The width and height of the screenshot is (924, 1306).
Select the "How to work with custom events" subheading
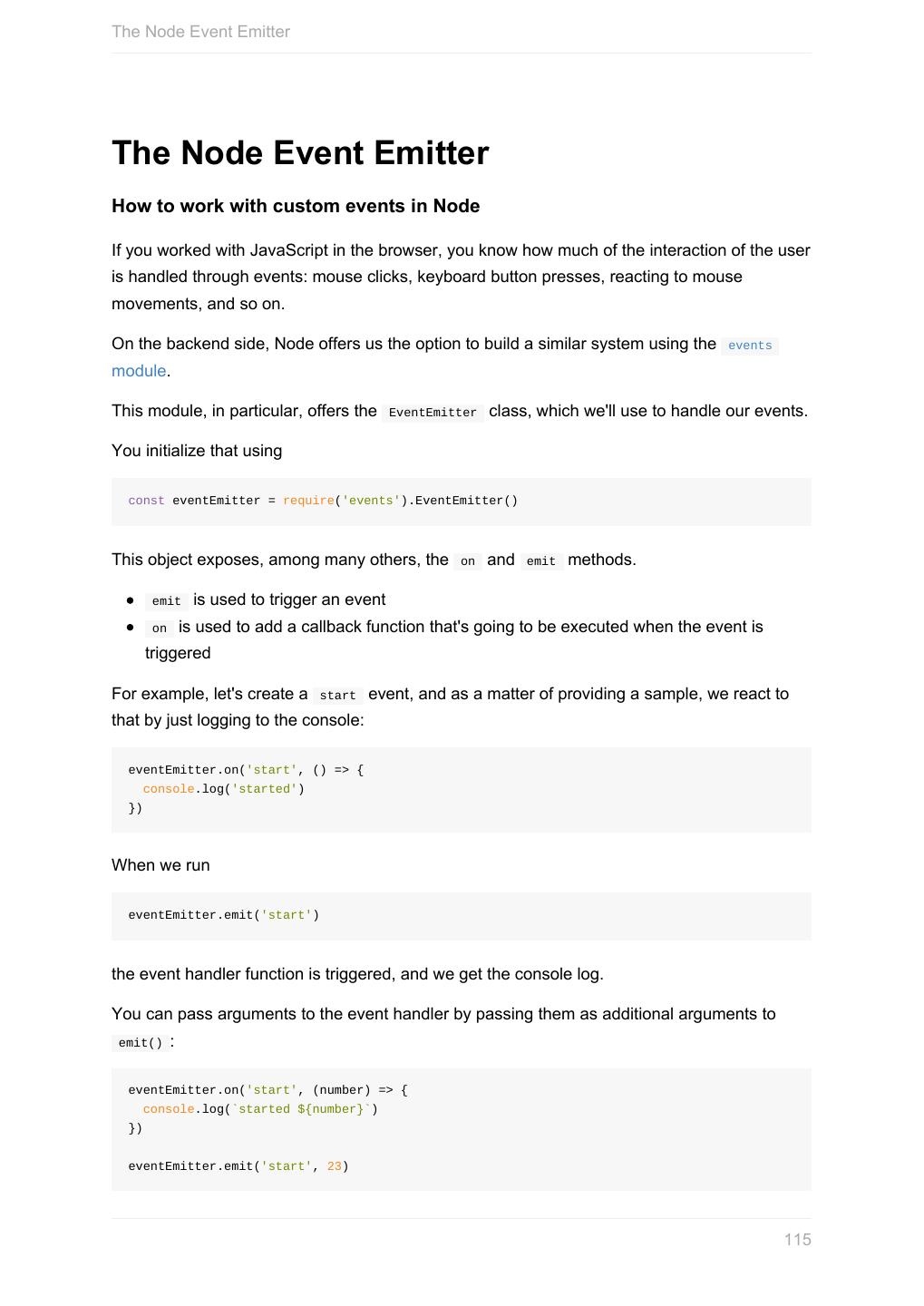[x=296, y=206]
